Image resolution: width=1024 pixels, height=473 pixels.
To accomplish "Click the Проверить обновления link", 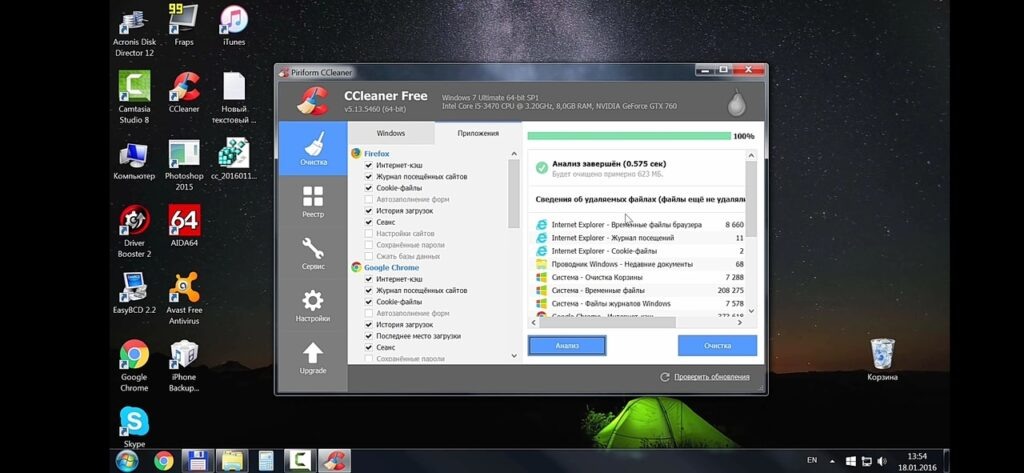I will (x=712, y=377).
